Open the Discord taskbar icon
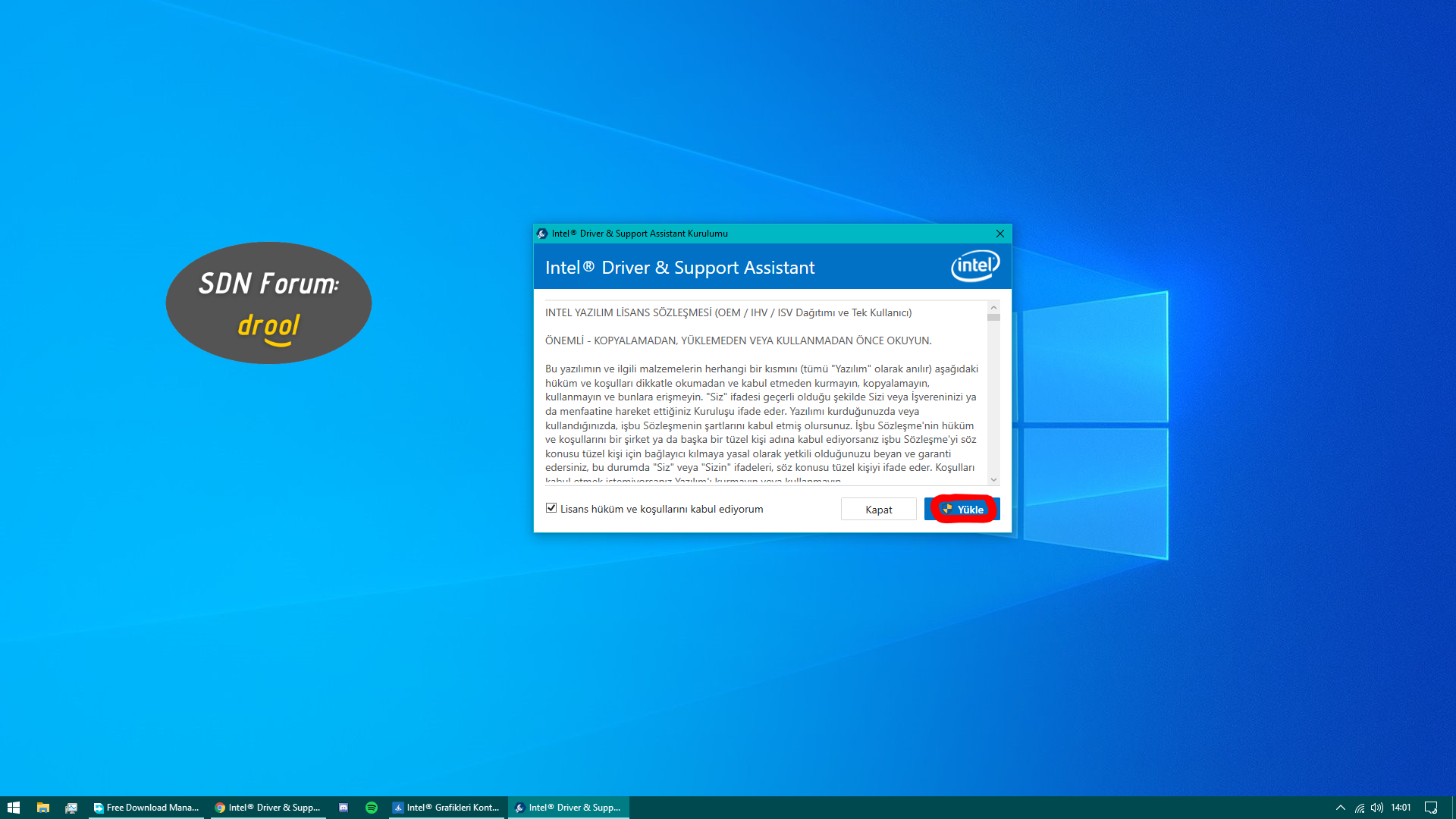This screenshot has width=1456, height=819. 344,808
